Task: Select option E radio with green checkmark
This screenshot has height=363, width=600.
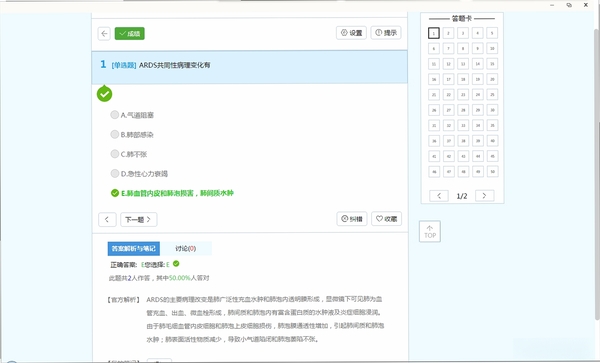Action: pyautogui.click(x=115, y=193)
